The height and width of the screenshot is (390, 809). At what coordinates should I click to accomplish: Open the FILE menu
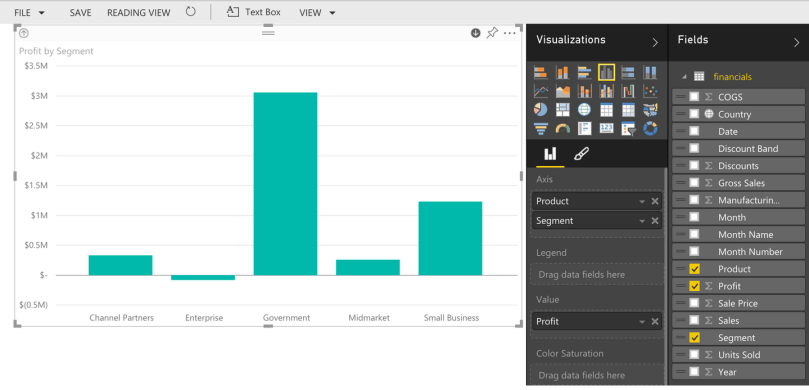click(29, 12)
